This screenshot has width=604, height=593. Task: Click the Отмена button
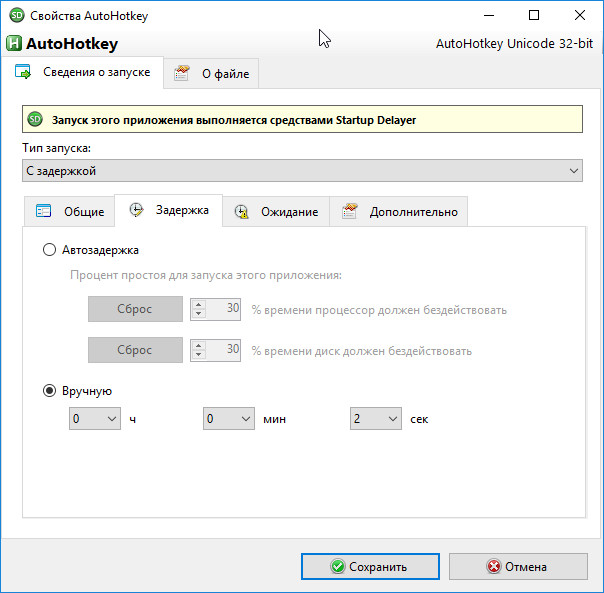tap(518, 566)
